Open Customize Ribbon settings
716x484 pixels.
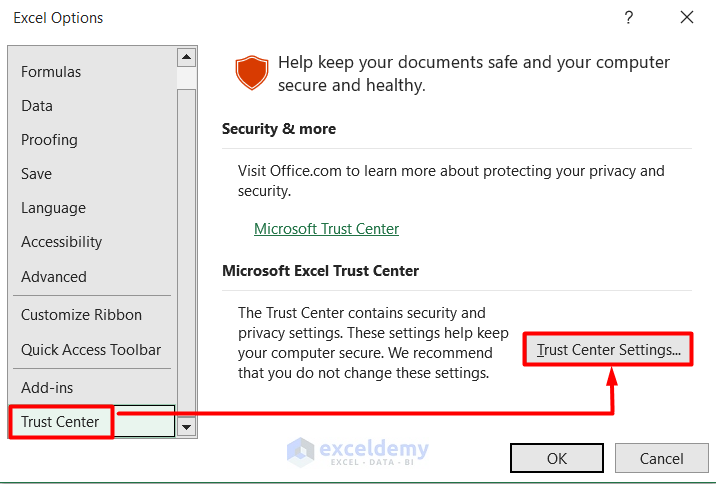click(x=81, y=315)
